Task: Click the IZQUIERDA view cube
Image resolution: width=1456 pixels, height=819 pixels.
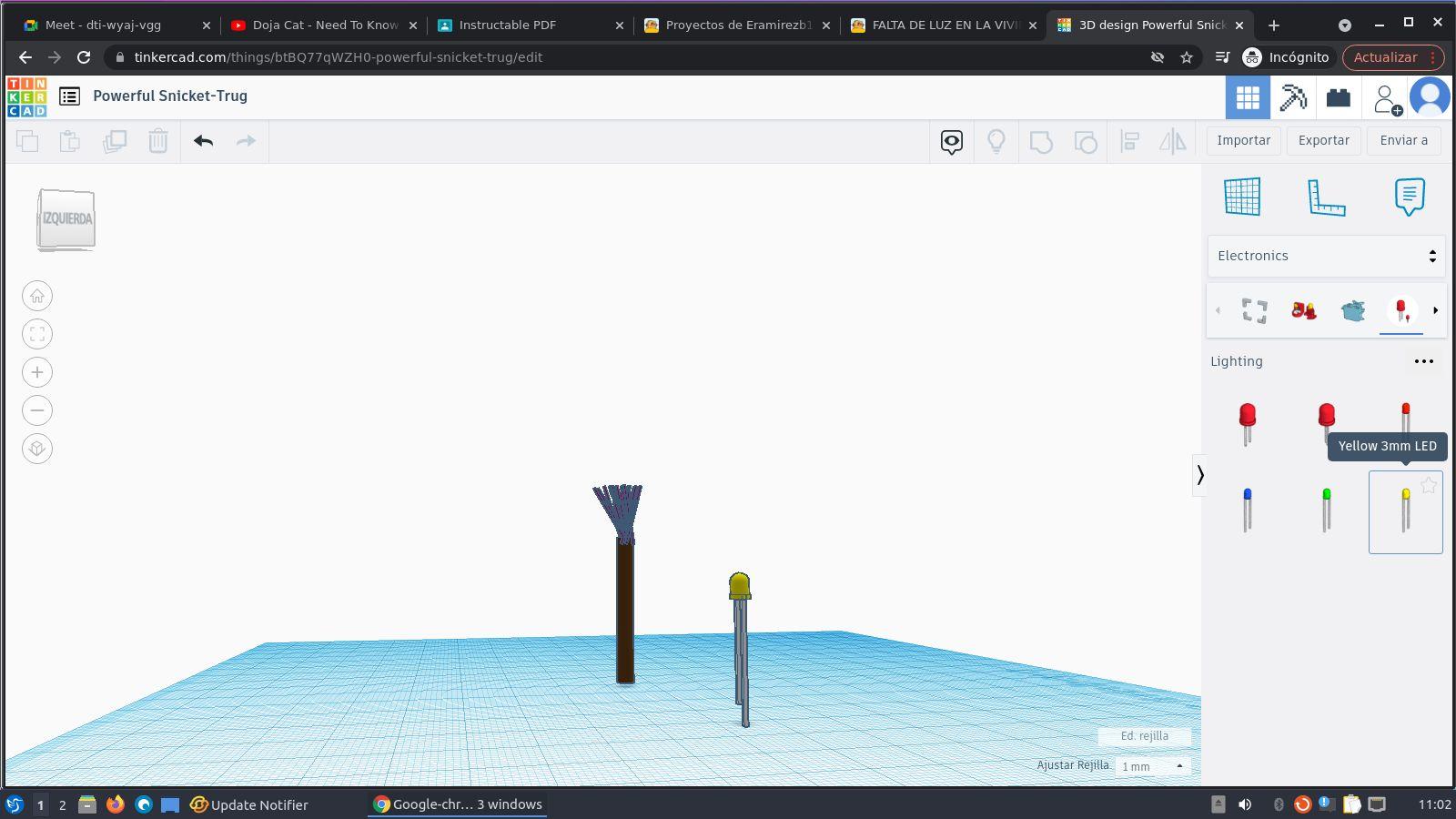Action: click(66, 219)
